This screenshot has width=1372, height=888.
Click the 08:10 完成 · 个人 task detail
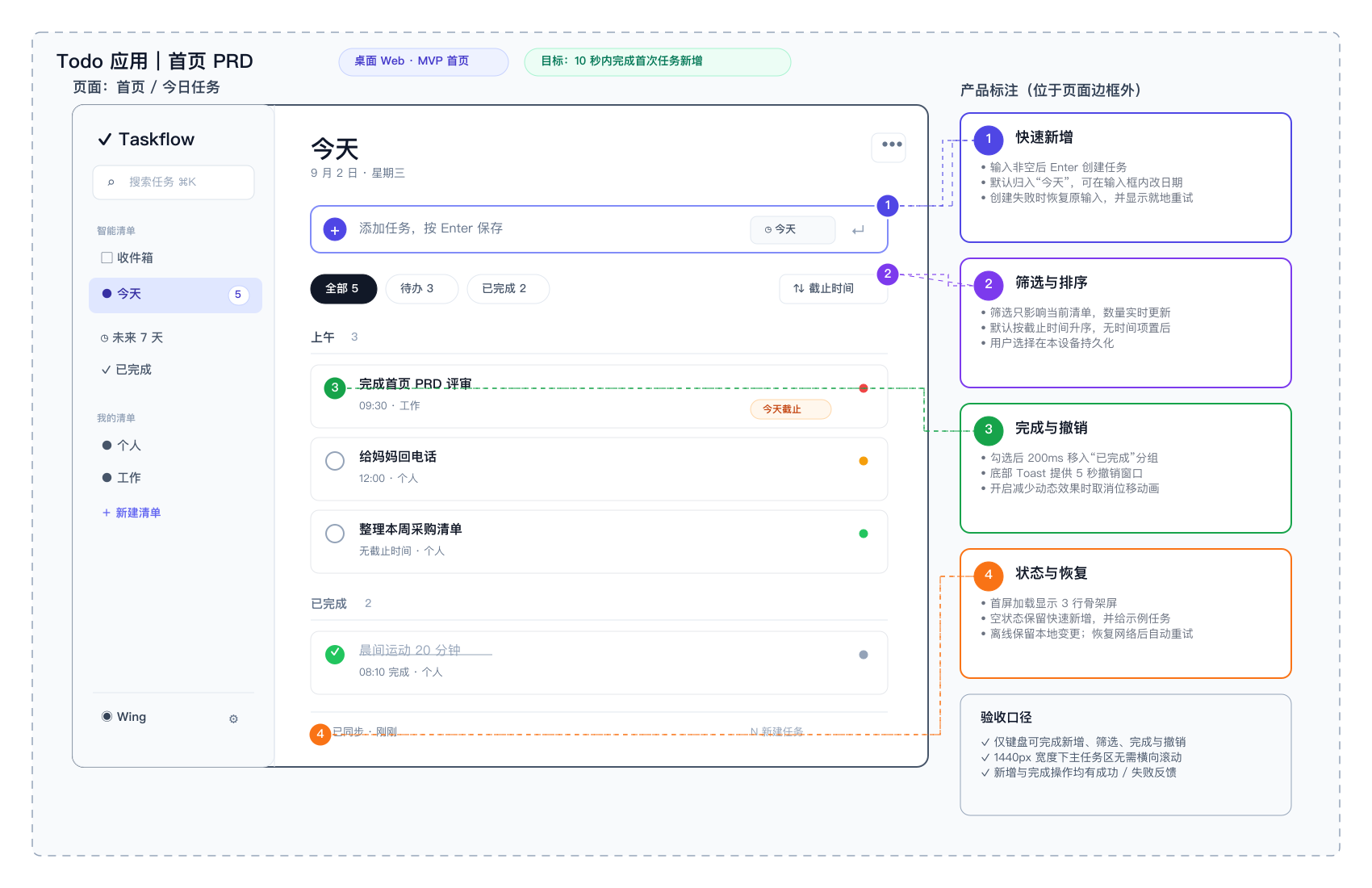pyautogui.click(x=401, y=672)
